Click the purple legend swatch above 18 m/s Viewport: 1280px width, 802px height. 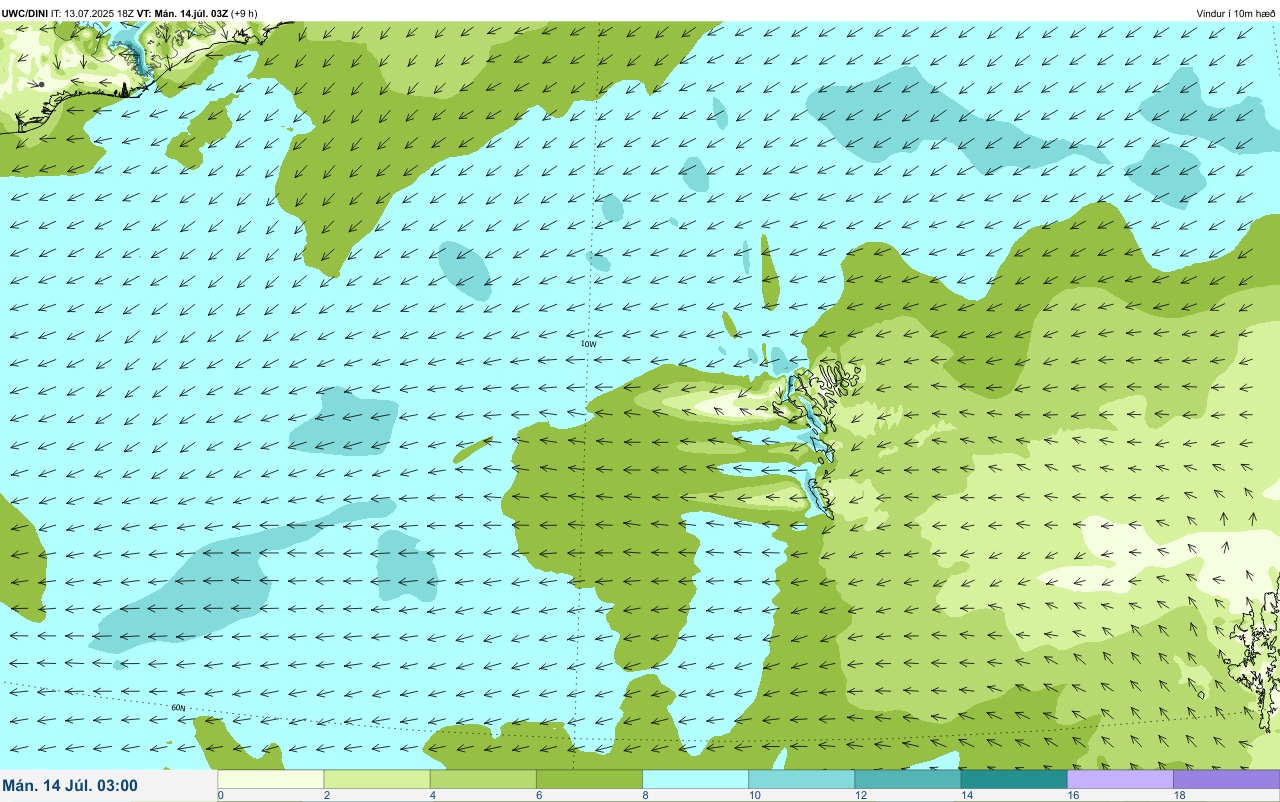coord(1226,779)
